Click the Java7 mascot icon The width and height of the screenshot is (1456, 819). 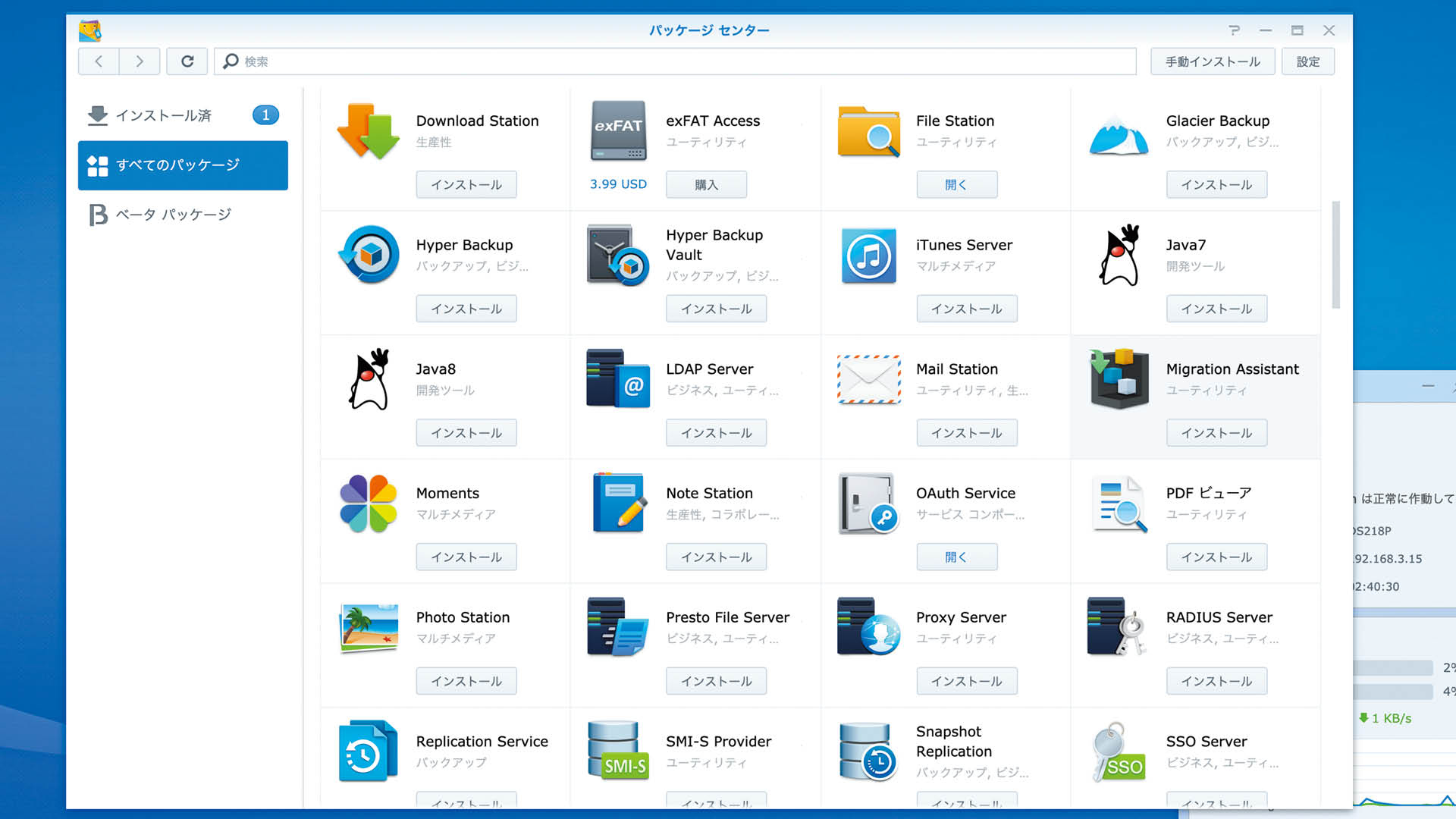click(1119, 255)
